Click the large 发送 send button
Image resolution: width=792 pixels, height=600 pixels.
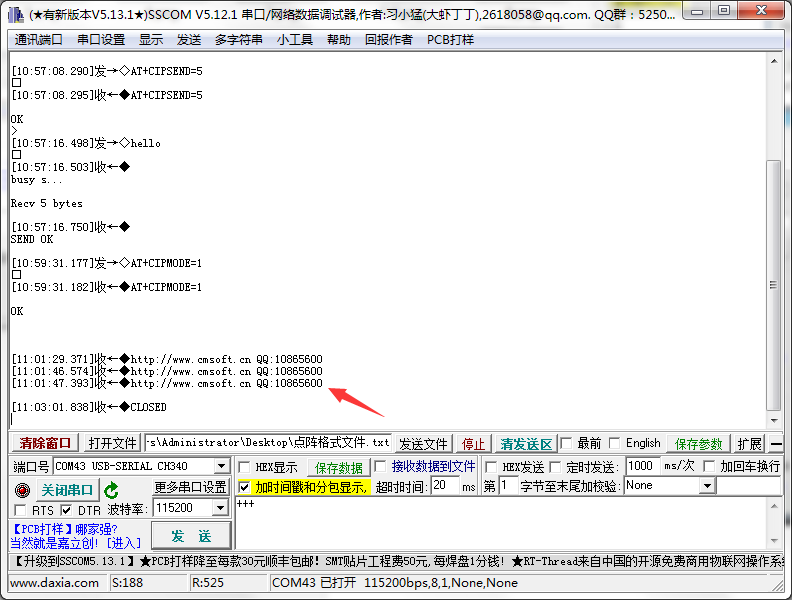coord(191,535)
